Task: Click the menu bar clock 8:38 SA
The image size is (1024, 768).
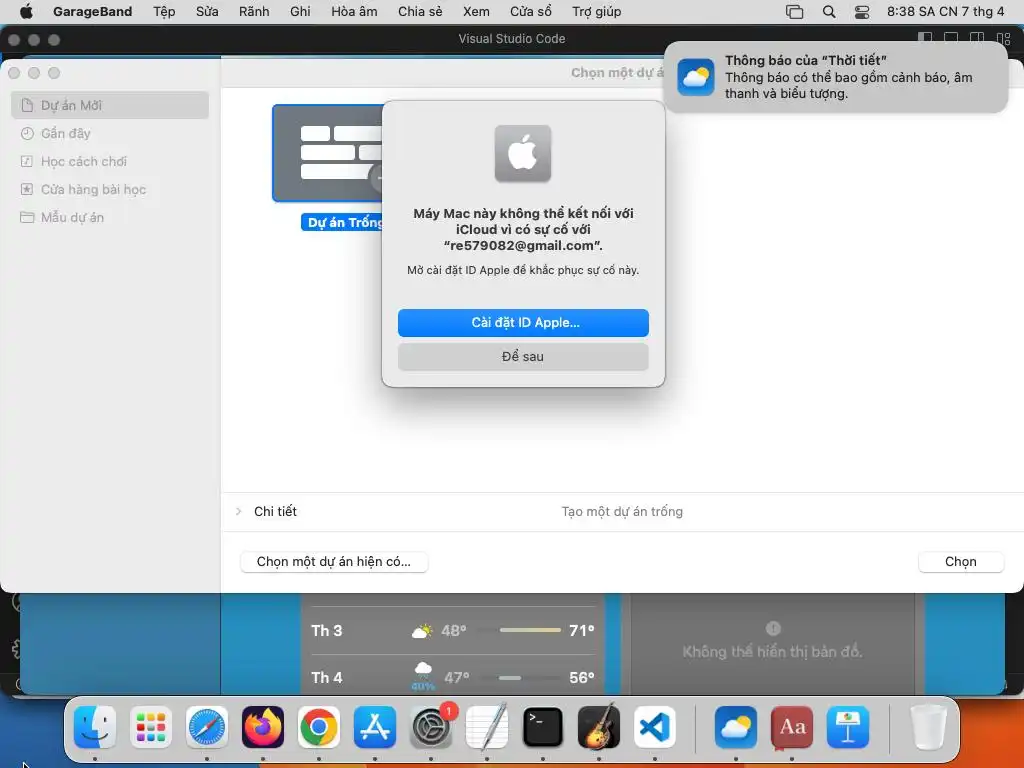Action: tap(945, 11)
